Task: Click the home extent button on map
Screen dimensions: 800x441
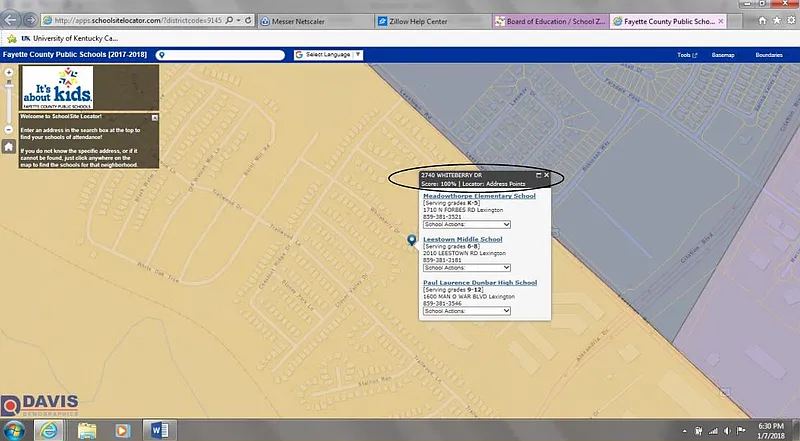Action: [x=8, y=147]
